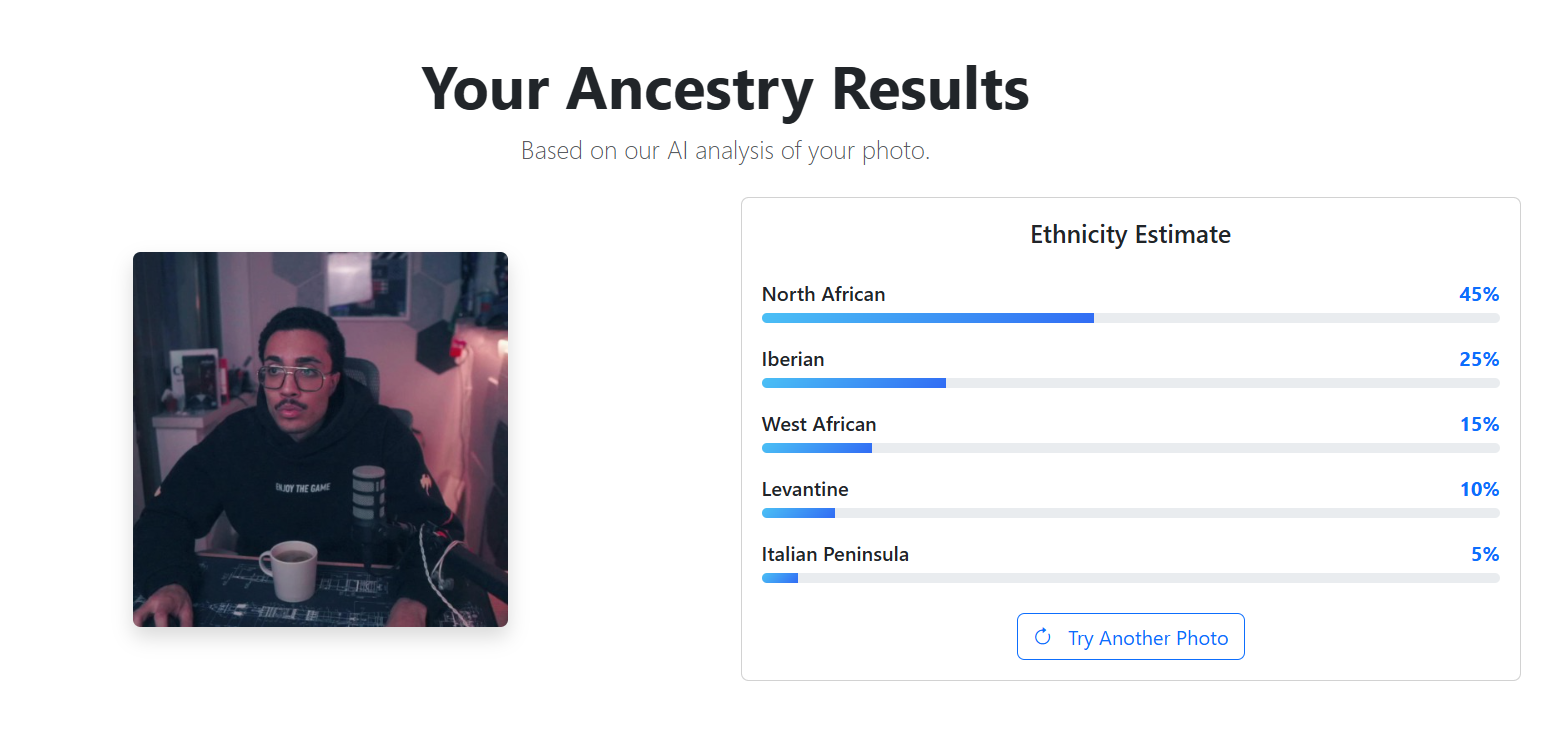Click the 25% value for Iberian
The image size is (1553, 734).
(1479, 359)
